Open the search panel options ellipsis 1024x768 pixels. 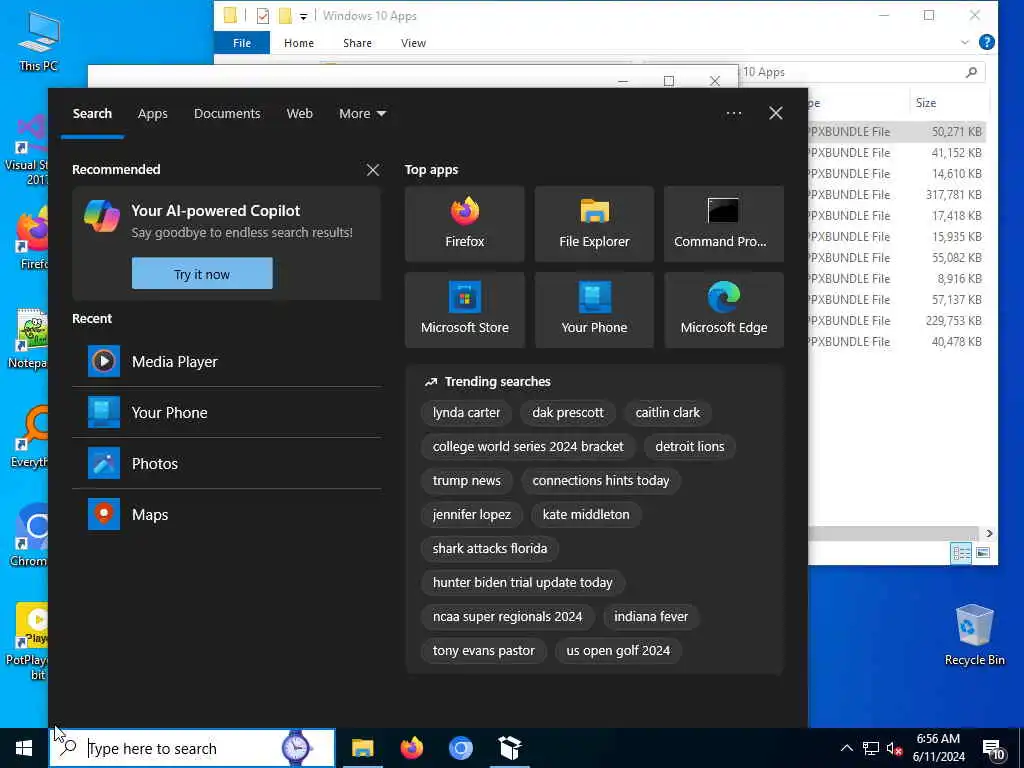(x=733, y=114)
